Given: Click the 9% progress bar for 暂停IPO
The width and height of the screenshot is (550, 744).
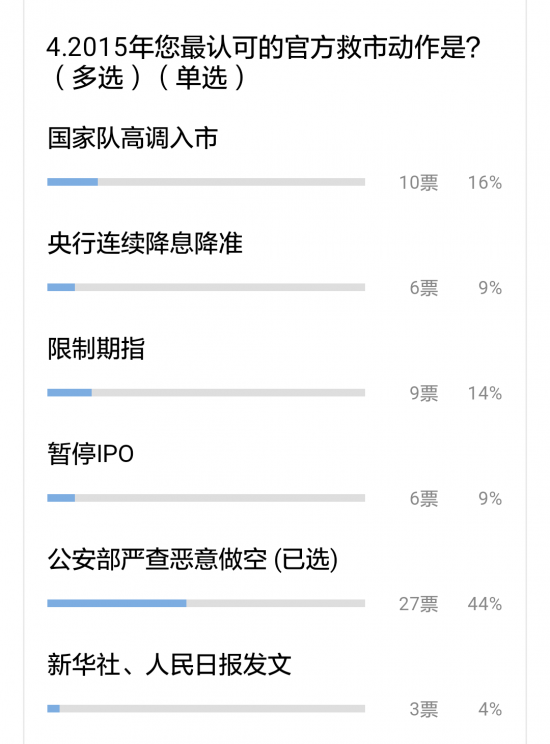Looking at the screenshot, I should pyautogui.click(x=206, y=498).
